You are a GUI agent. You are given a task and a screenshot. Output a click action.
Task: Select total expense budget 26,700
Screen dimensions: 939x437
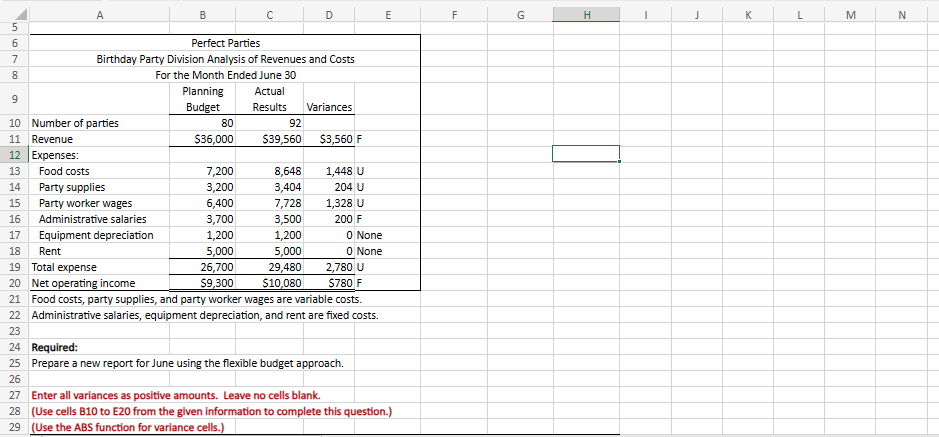pyautogui.click(x=202, y=267)
